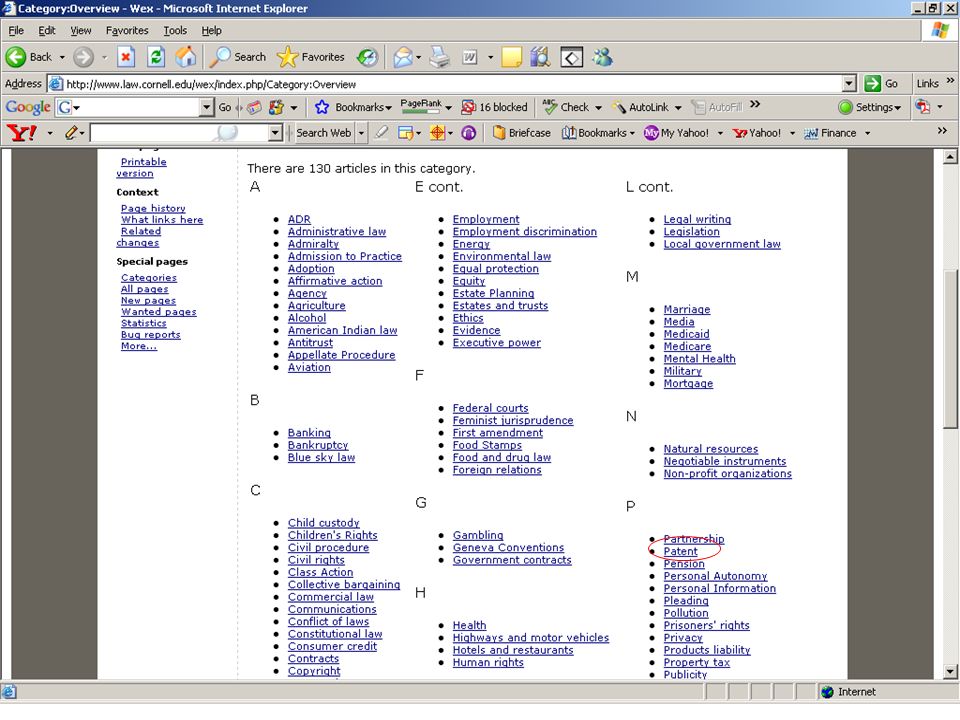Expand the Address bar dropdown arrow
Screen dimensions: 960x720
coord(849,83)
